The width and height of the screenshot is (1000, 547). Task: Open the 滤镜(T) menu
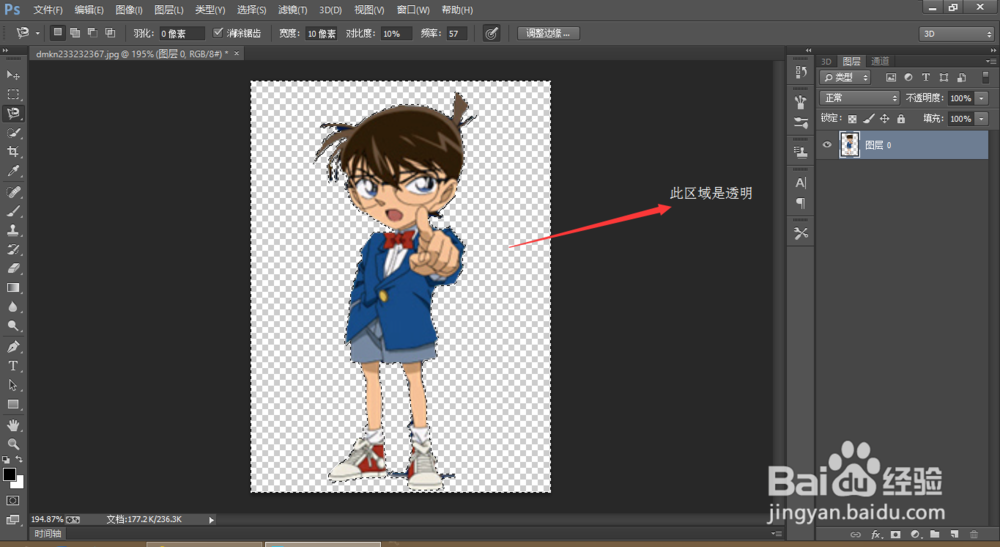pos(293,10)
